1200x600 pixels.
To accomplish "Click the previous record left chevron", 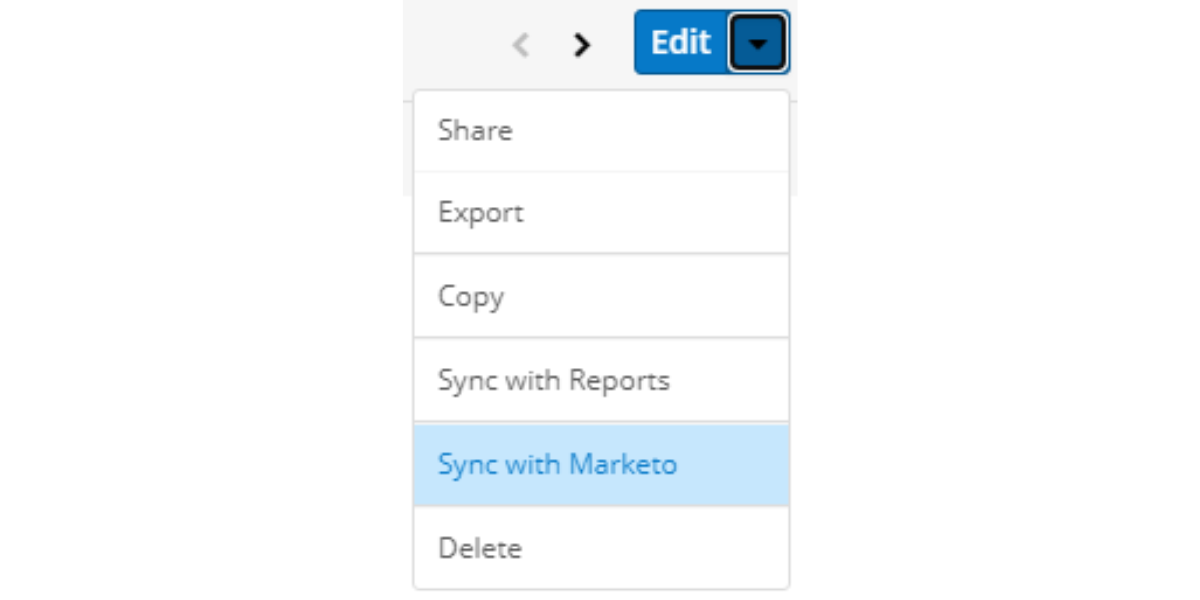I will point(520,44).
